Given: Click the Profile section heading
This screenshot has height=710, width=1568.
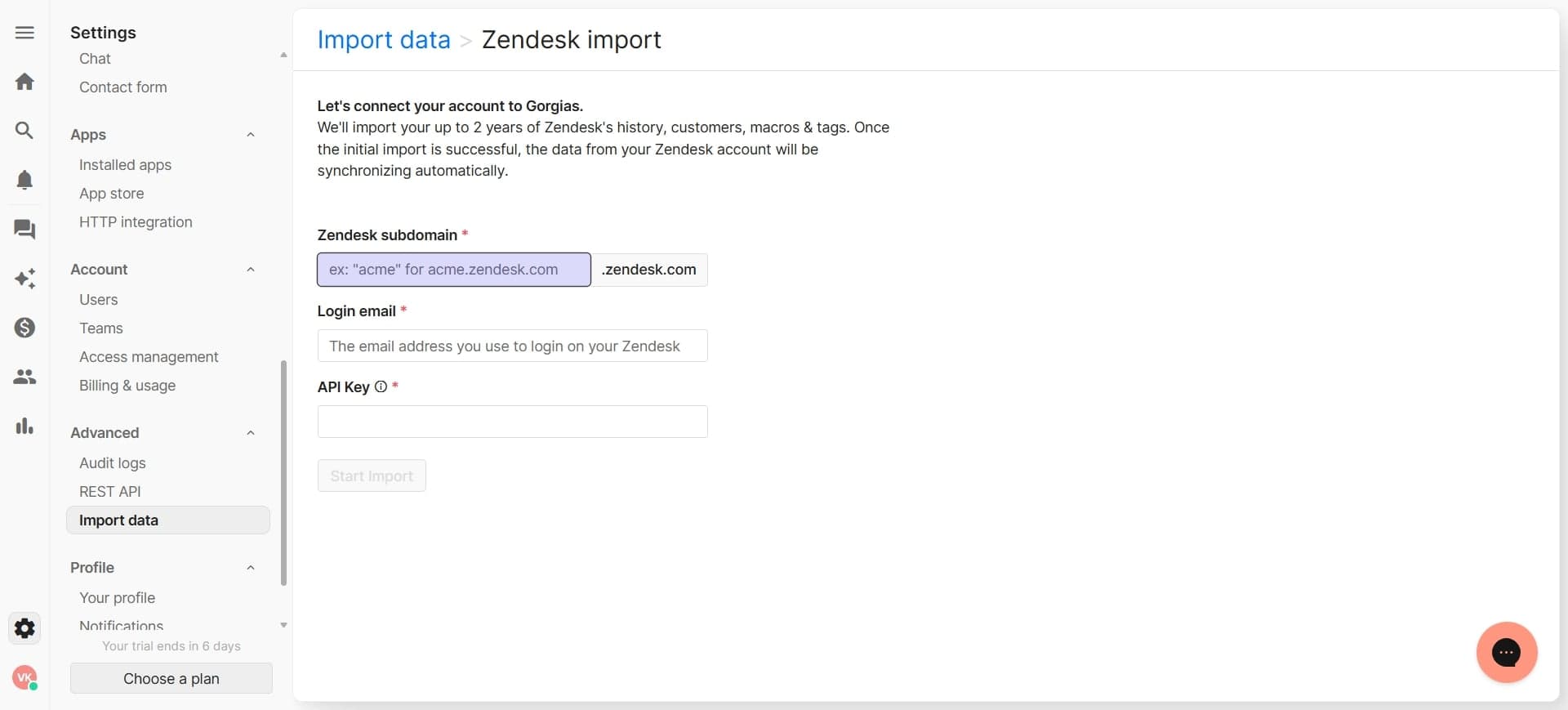Looking at the screenshot, I should [x=92, y=568].
